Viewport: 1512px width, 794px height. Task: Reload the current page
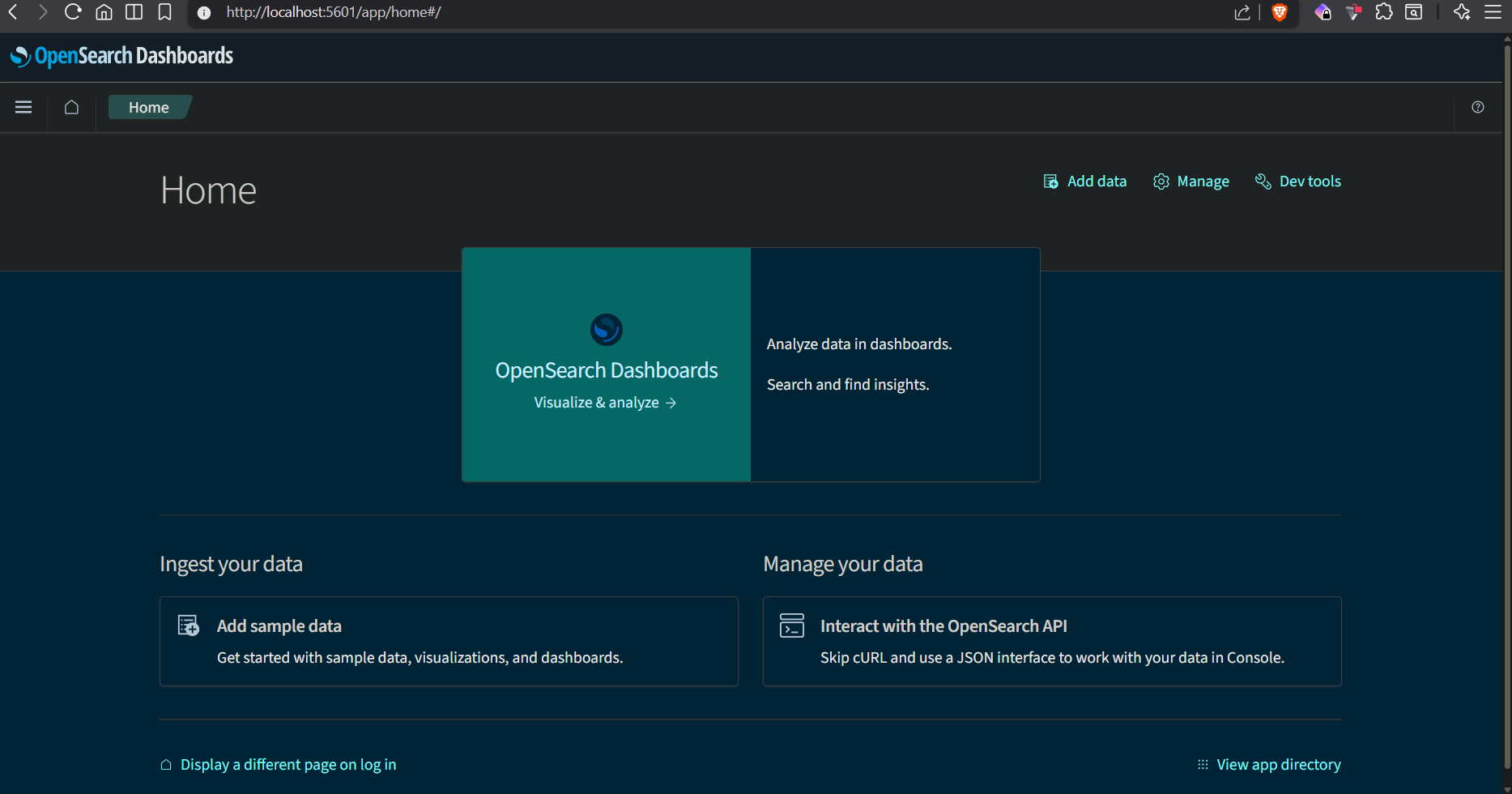click(73, 12)
